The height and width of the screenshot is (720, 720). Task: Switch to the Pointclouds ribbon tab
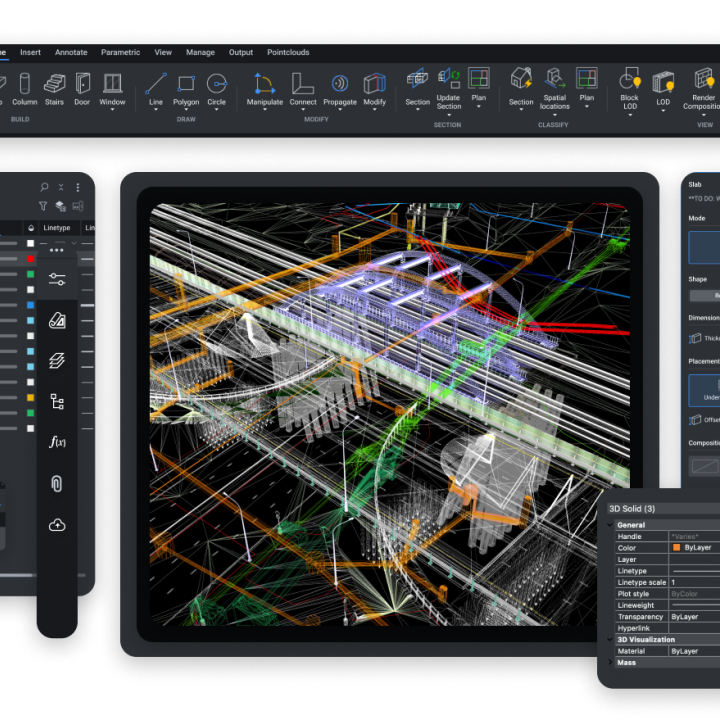tap(288, 52)
